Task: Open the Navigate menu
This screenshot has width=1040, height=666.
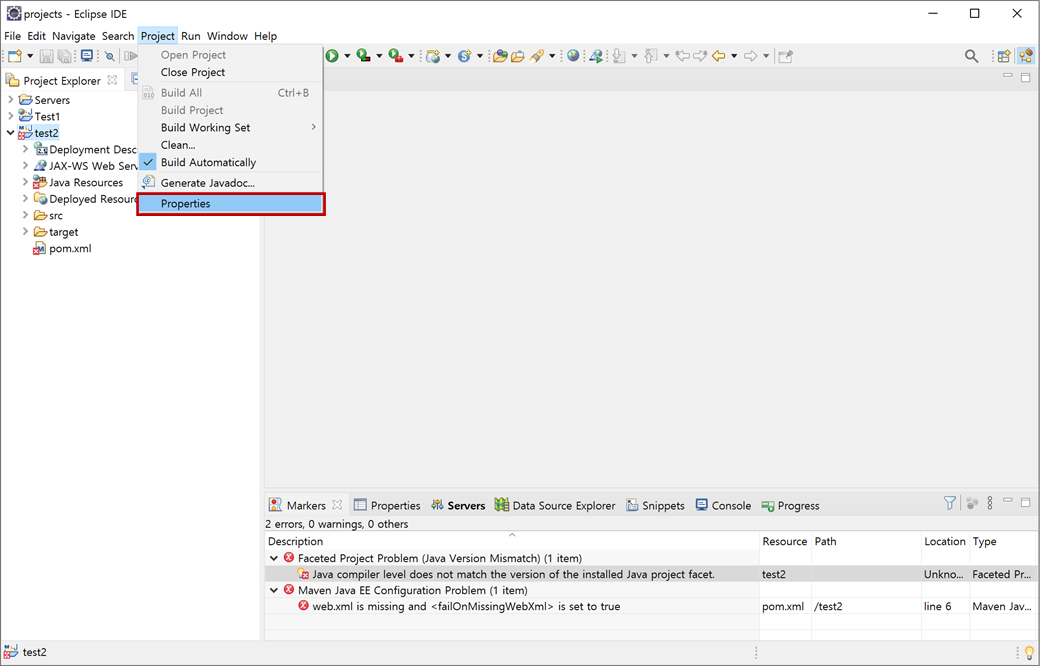Action: click(74, 36)
